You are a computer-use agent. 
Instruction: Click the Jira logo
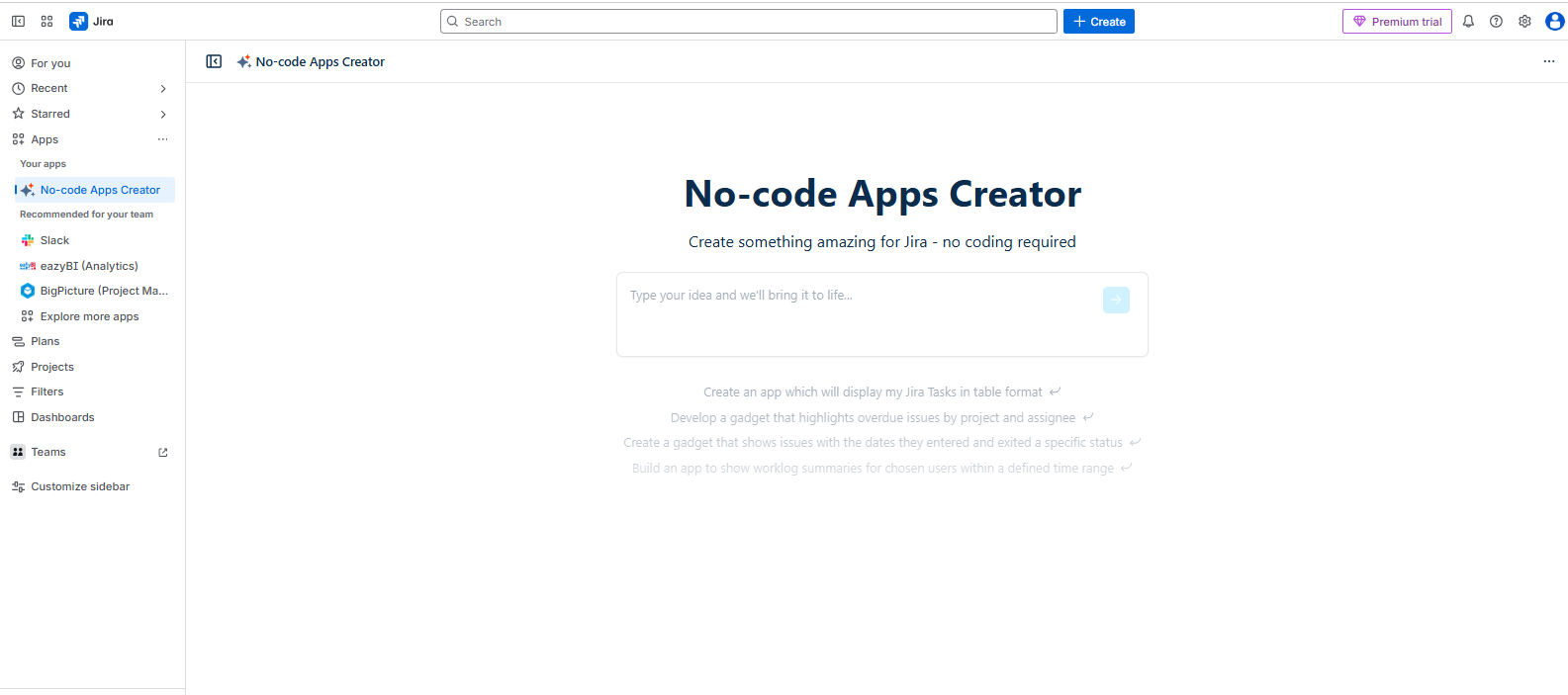pyautogui.click(x=92, y=21)
